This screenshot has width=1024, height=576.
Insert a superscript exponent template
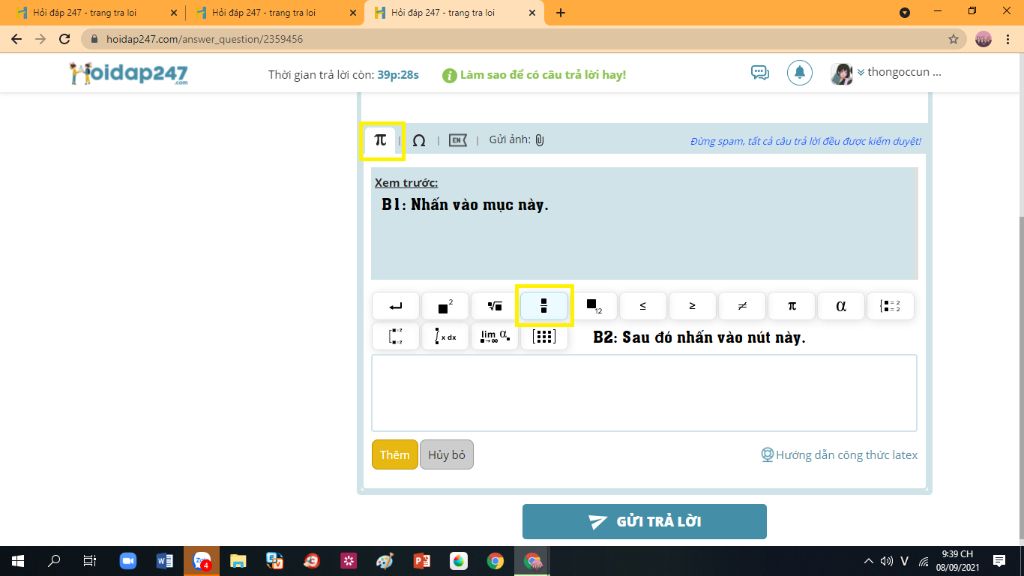coord(445,306)
